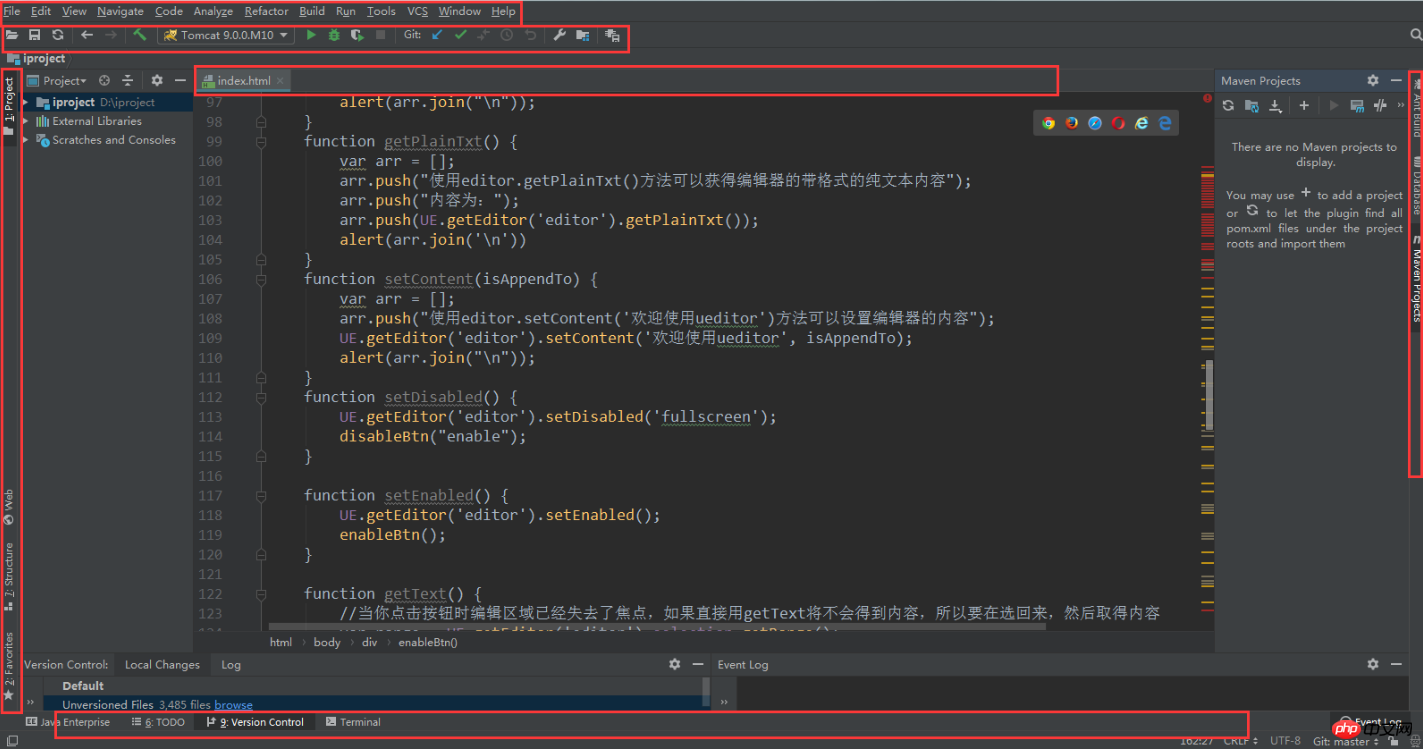Screen dimensions: 1423x749
Task: Expand the External Libraries node
Action: tap(26, 121)
